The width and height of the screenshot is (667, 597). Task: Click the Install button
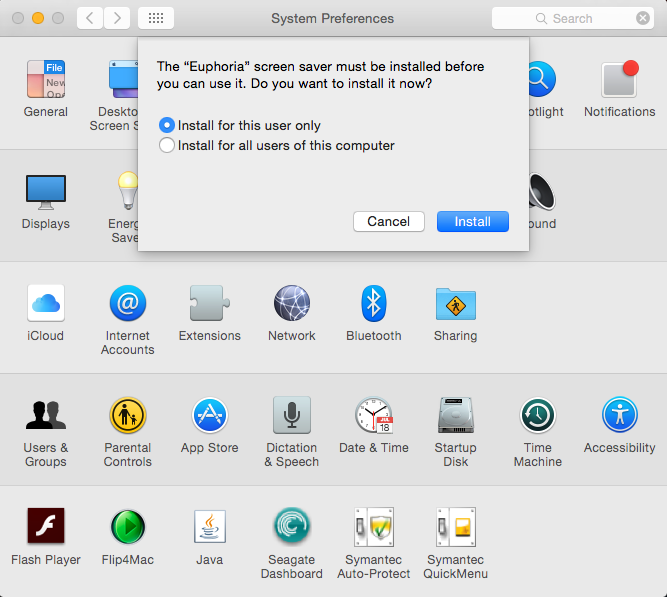coord(473,221)
